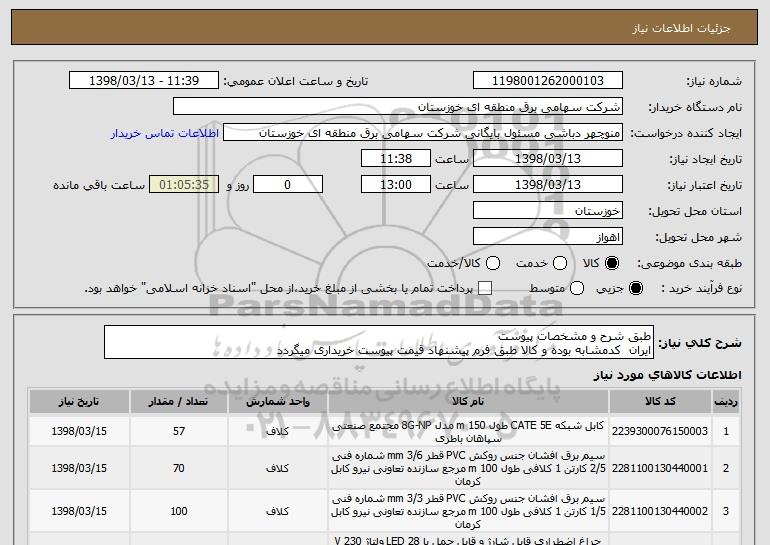Click the delivery province field خوزستان
This screenshot has width=770, height=545.
click(548, 211)
